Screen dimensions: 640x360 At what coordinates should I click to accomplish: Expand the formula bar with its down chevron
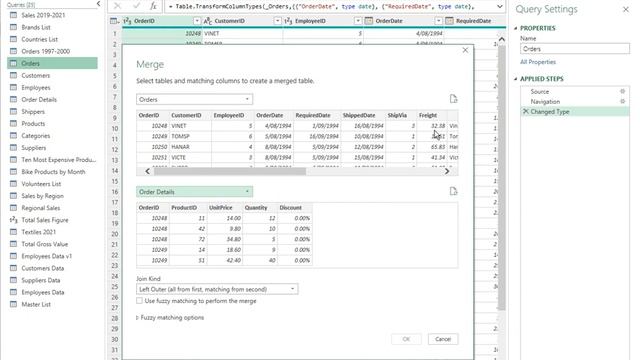pos(500,7)
